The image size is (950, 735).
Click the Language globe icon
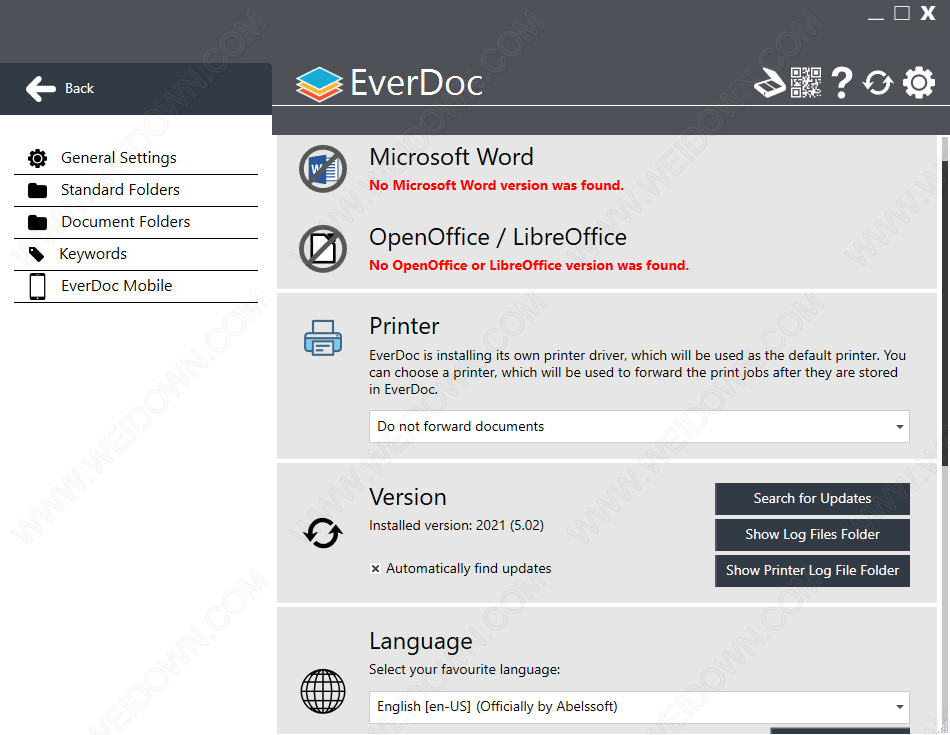pyautogui.click(x=323, y=691)
